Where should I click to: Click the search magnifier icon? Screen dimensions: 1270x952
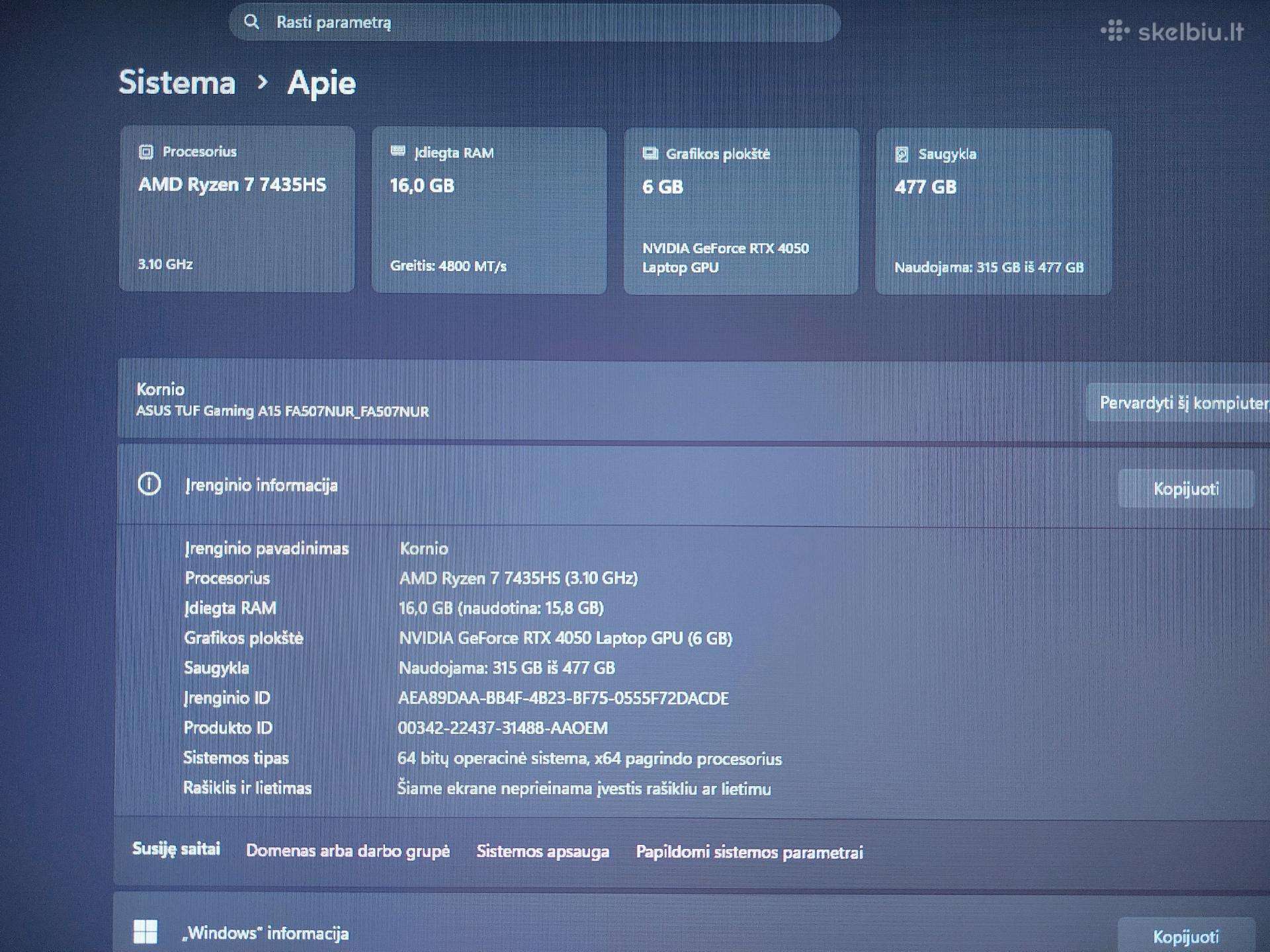[251, 22]
